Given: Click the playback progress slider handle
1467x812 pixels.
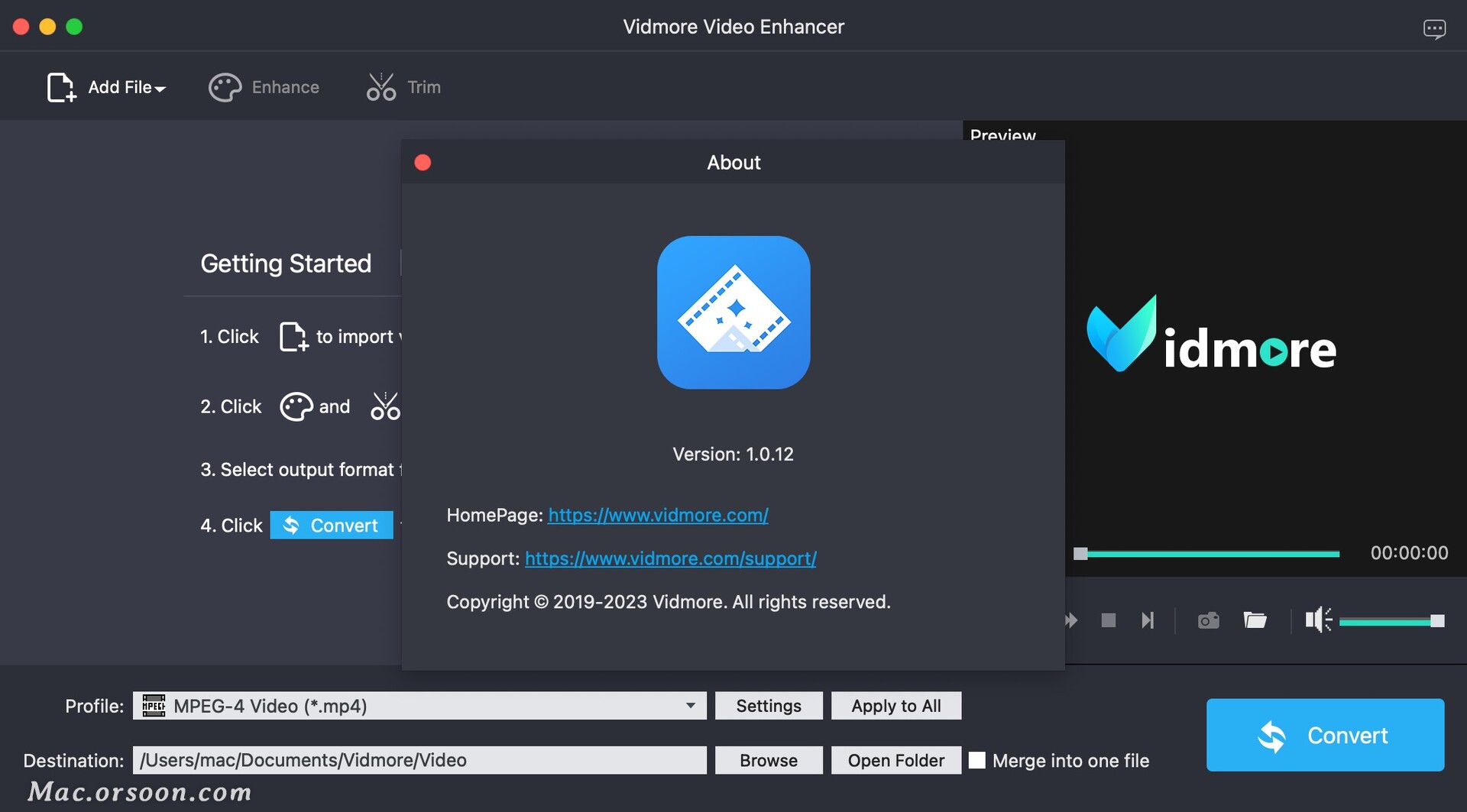Looking at the screenshot, I should tap(1080, 554).
